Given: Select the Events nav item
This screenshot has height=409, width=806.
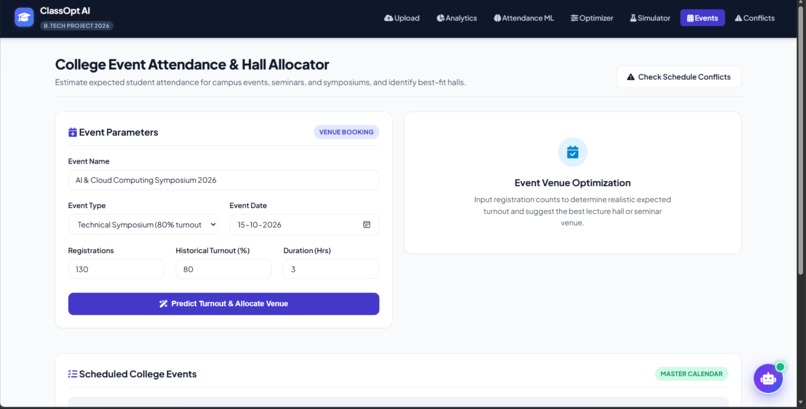Looking at the screenshot, I should pos(703,18).
